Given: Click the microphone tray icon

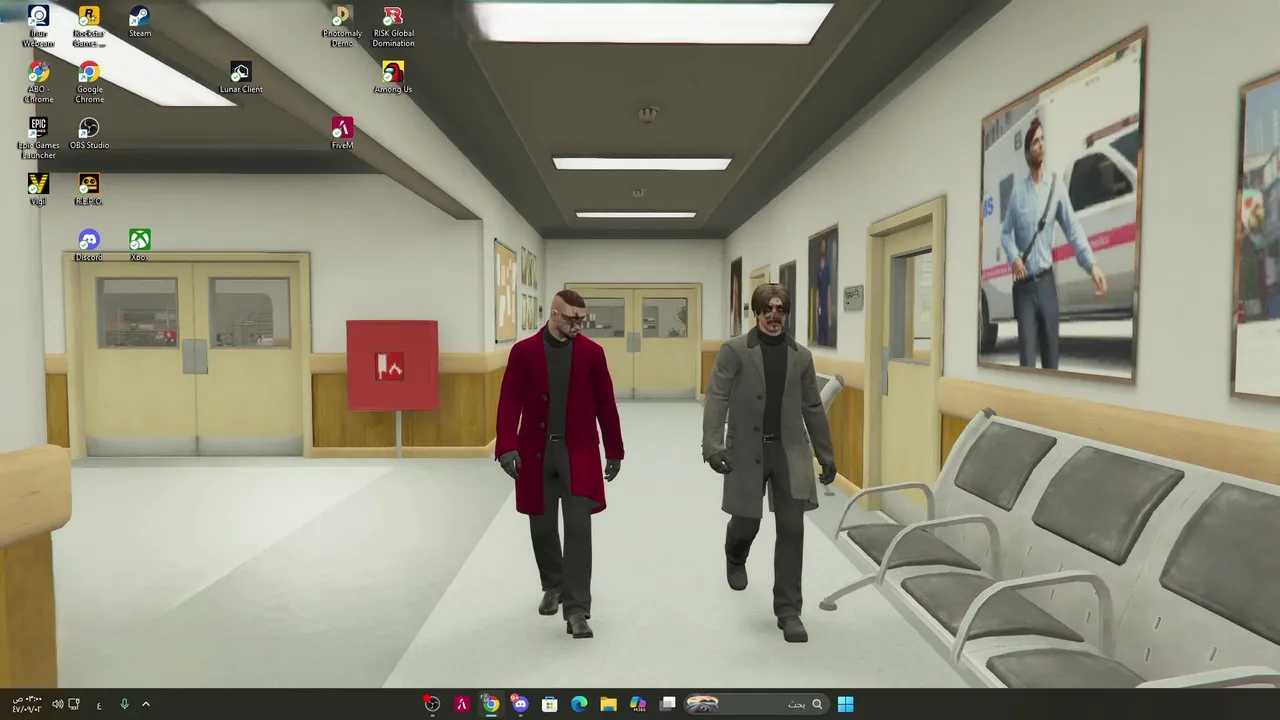Looking at the screenshot, I should (x=124, y=704).
